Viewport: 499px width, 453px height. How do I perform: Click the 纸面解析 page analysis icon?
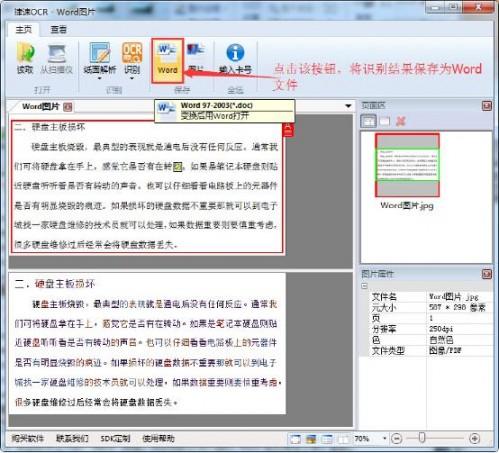tap(100, 53)
